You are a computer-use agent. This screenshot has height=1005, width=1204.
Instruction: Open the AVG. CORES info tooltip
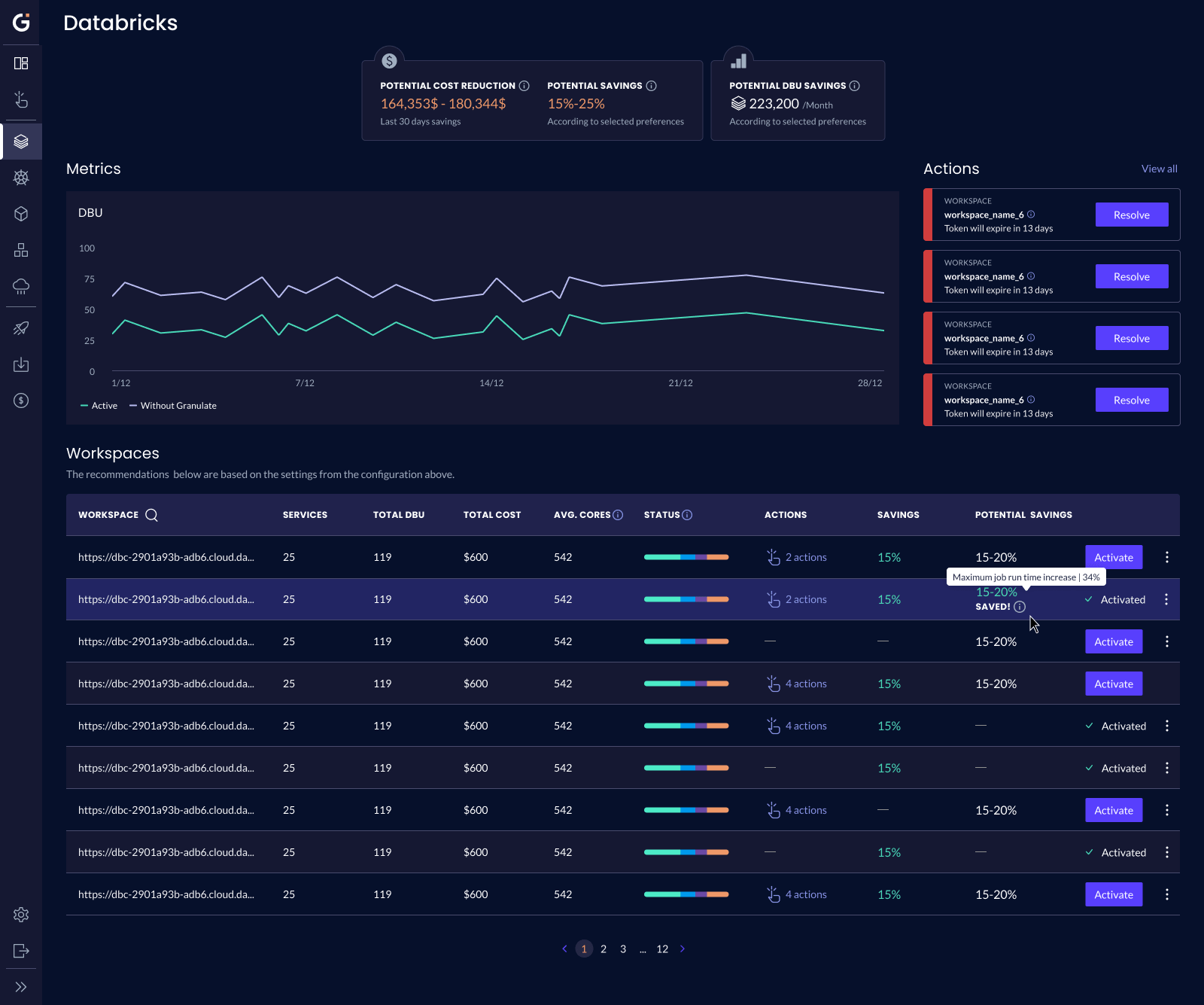coord(617,515)
